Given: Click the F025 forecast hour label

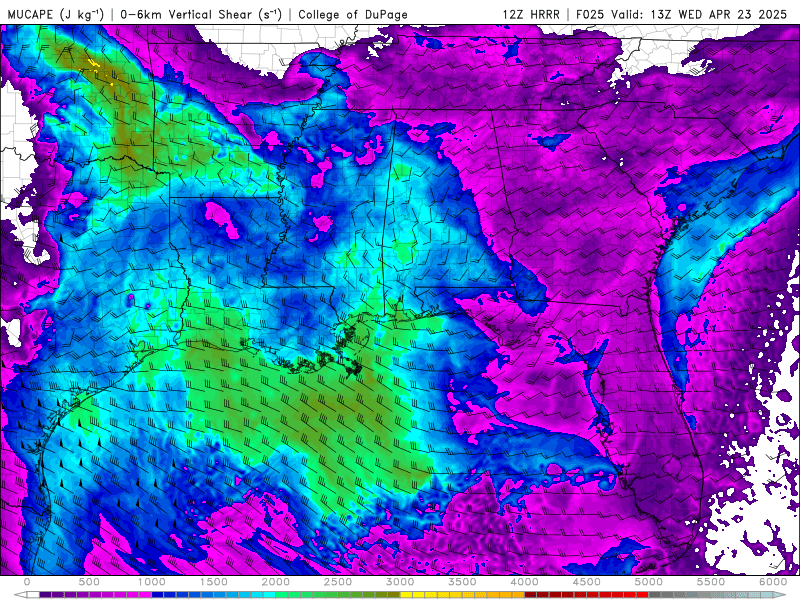Looking at the screenshot, I should click(x=591, y=14).
